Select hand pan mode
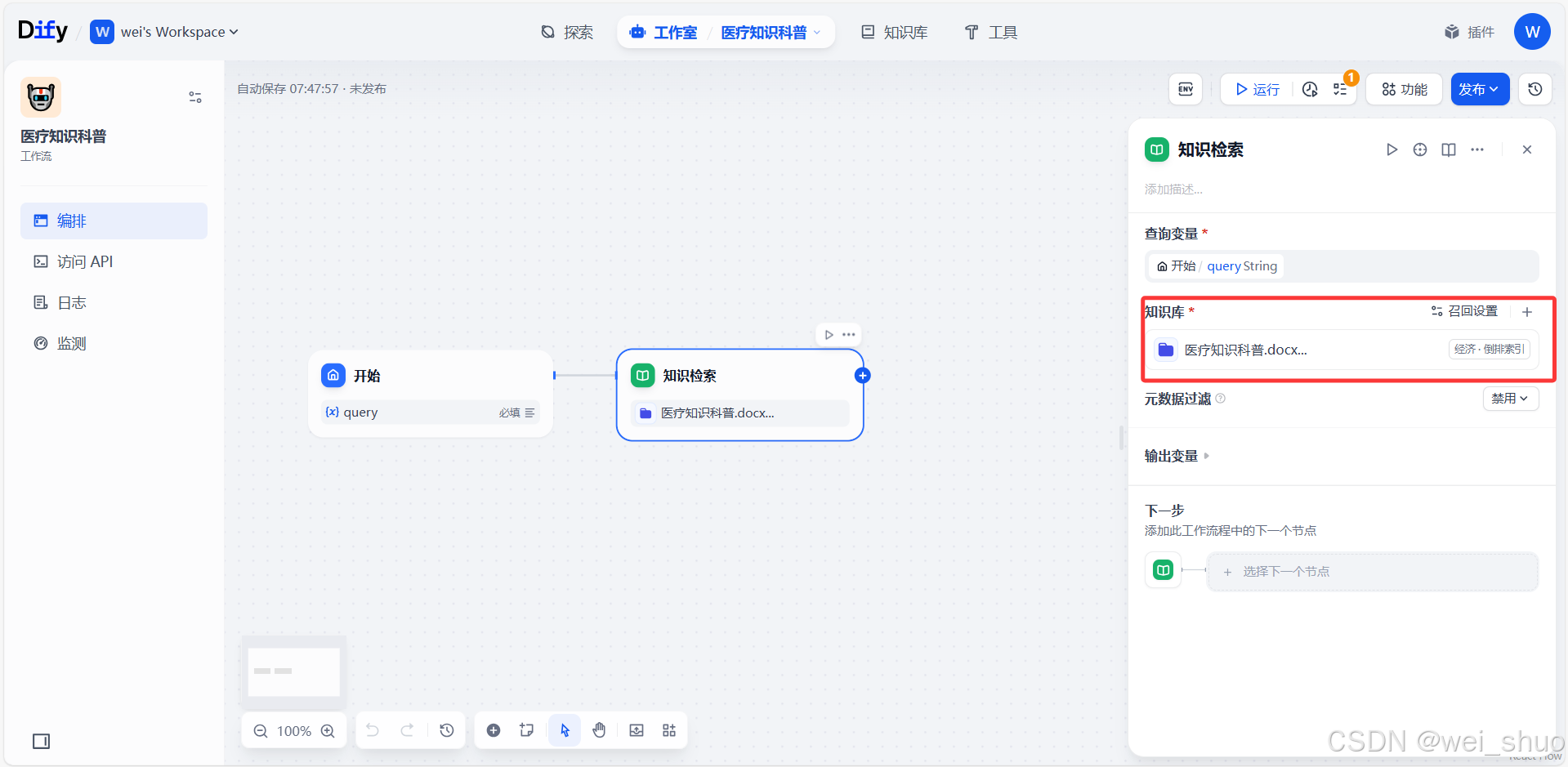The image size is (1568, 767). [x=599, y=730]
